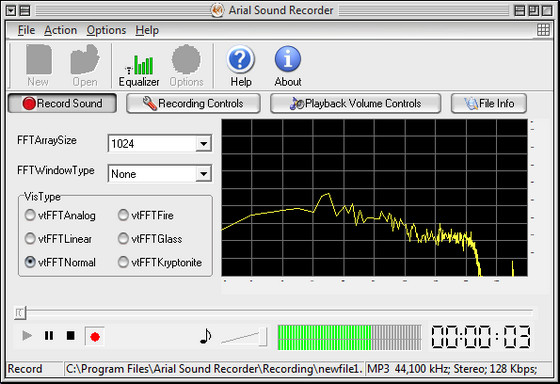Click the grayed-out New file icon
Image resolution: width=560 pixels, height=384 pixels.
[39, 59]
